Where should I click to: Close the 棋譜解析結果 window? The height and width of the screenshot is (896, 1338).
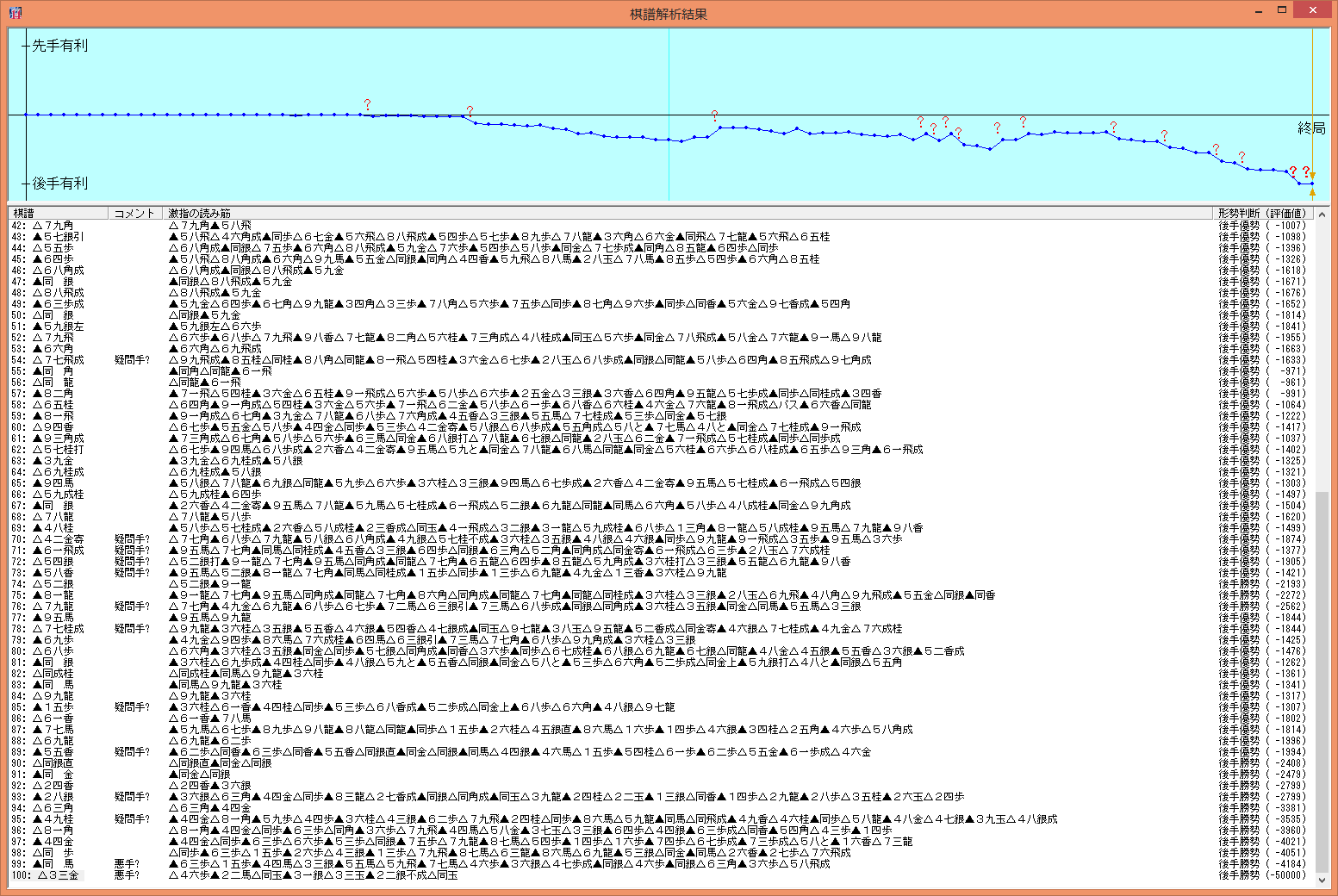click(x=1312, y=11)
